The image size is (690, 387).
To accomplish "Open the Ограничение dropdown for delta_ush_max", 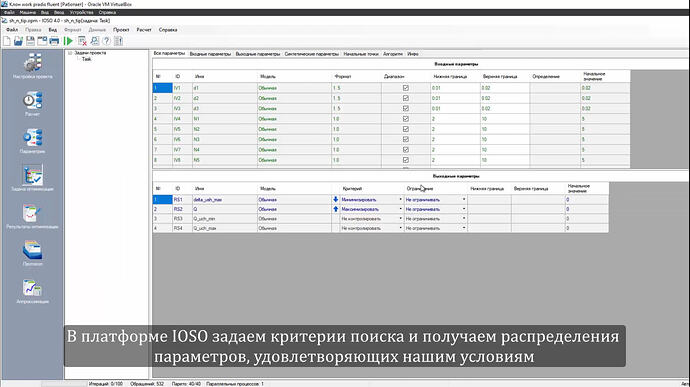I will [464, 199].
